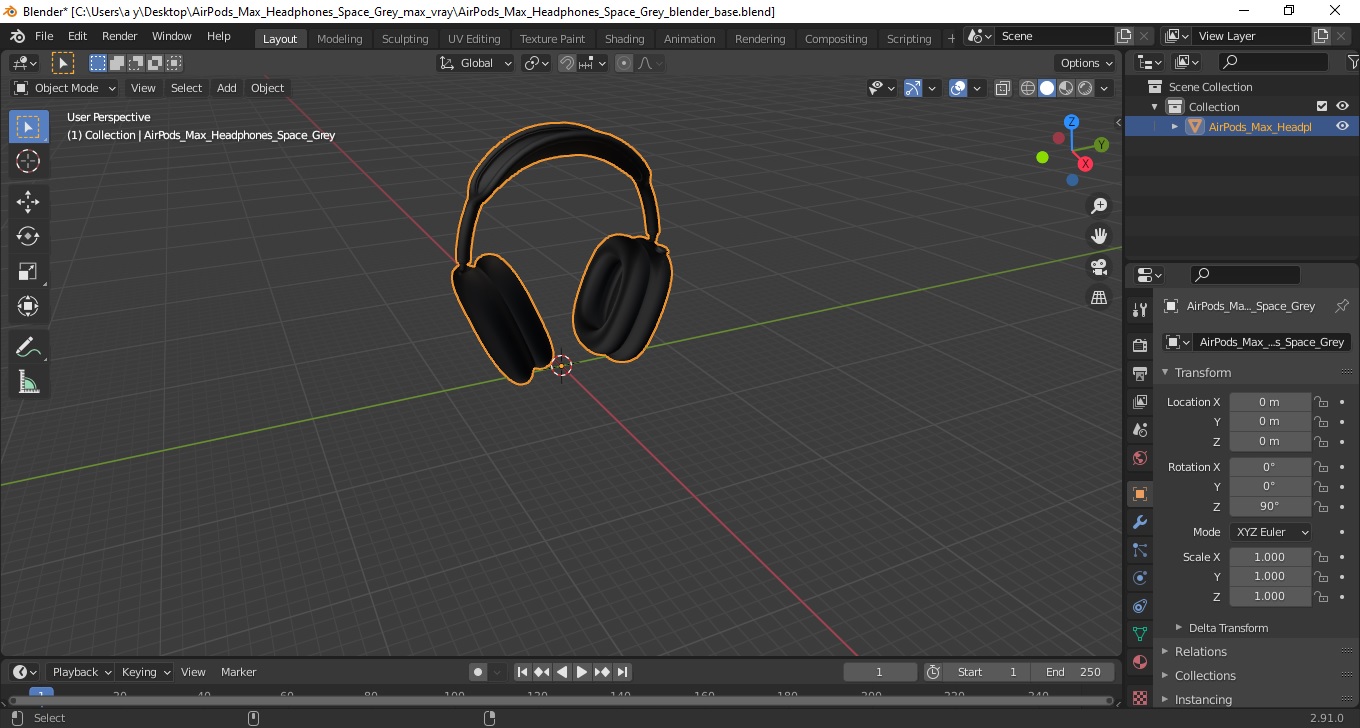Open the Options dropdown in viewport header

pos(1087,63)
